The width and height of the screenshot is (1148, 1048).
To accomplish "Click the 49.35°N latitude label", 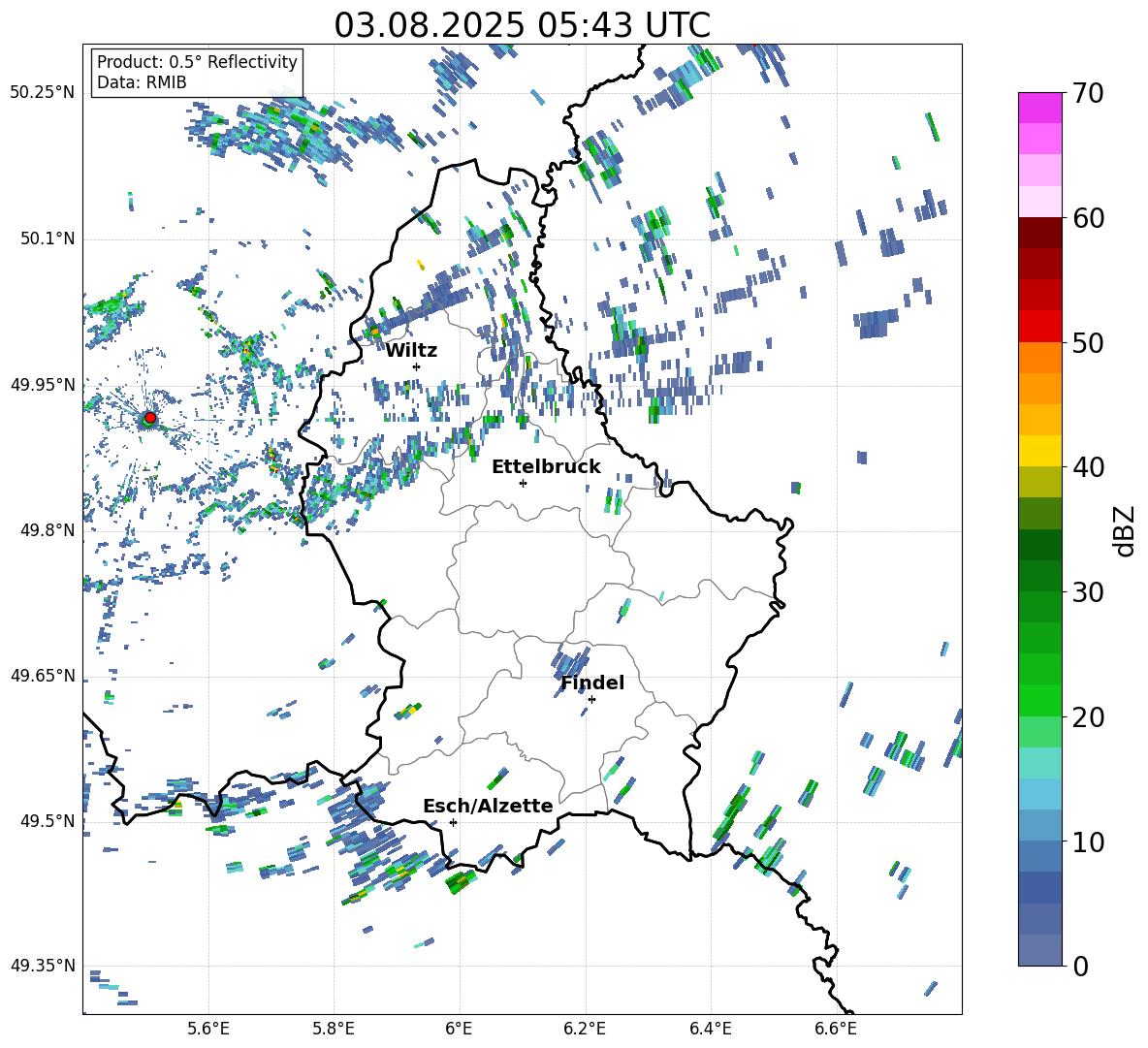I will (x=42, y=966).
